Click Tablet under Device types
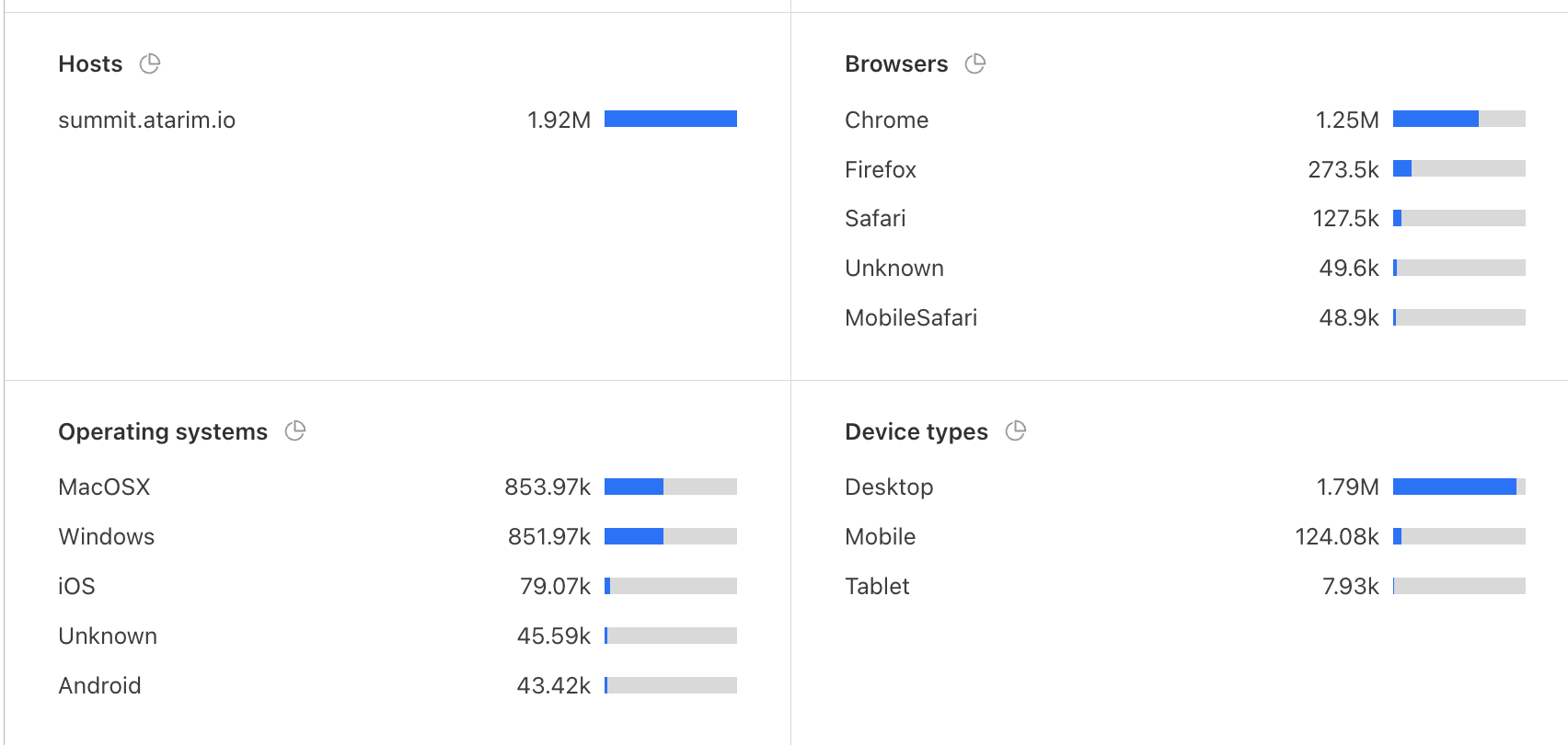Screen dimensions: 1568x745 tap(876, 586)
